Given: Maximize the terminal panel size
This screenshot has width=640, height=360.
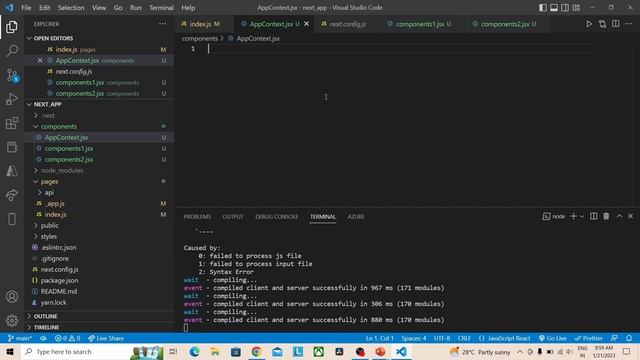Looking at the screenshot, I should (x=619, y=216).
